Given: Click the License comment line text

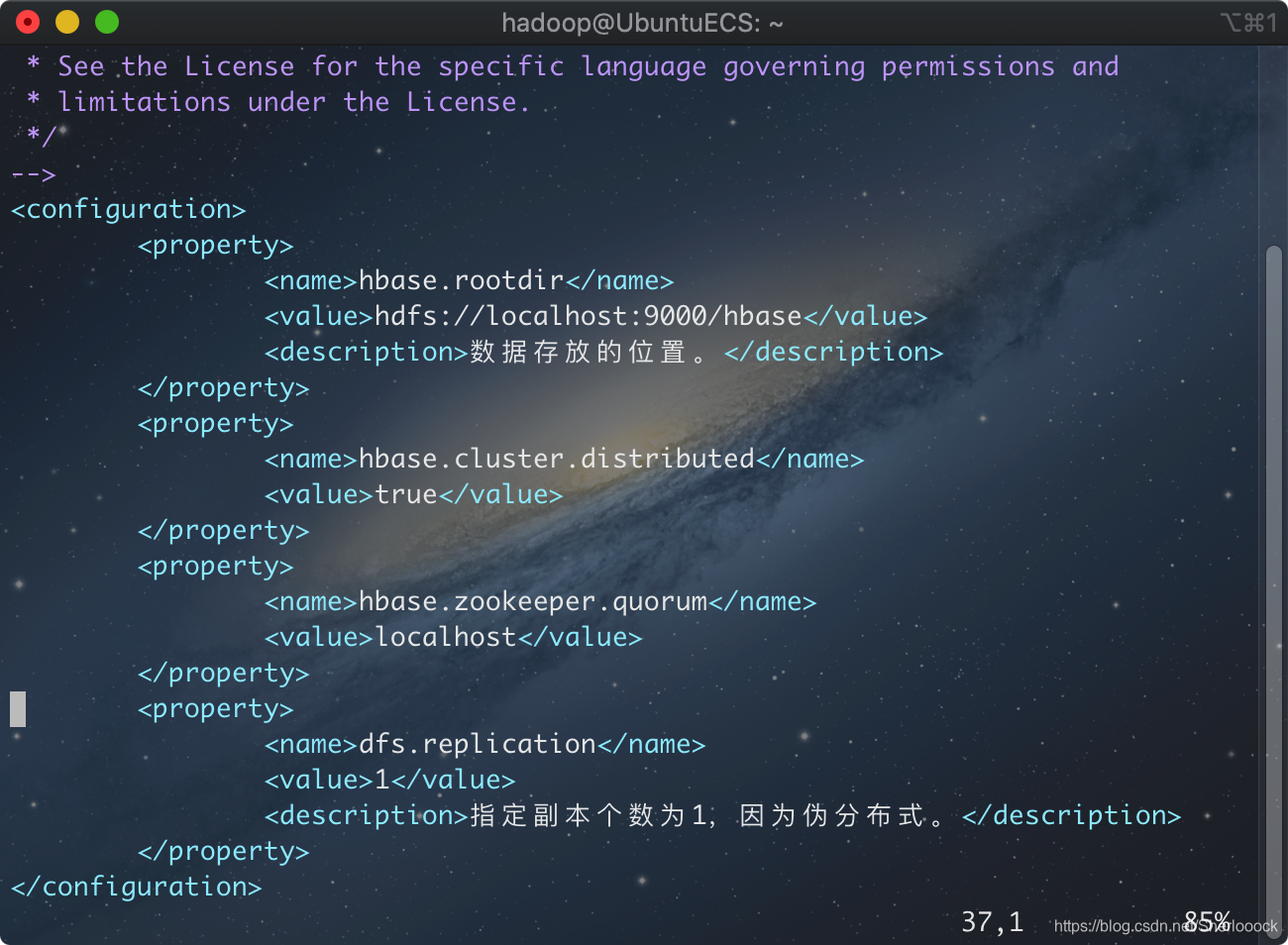Looking at the screenshot, I should click(x=589, y=66).
